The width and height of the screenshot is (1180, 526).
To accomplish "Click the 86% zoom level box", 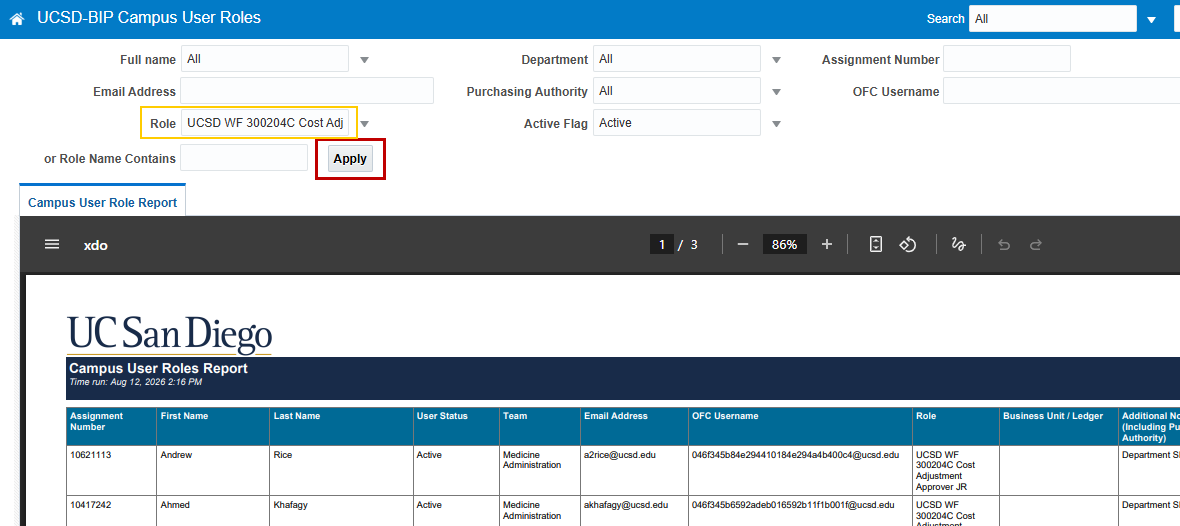I will click(784, 245).
